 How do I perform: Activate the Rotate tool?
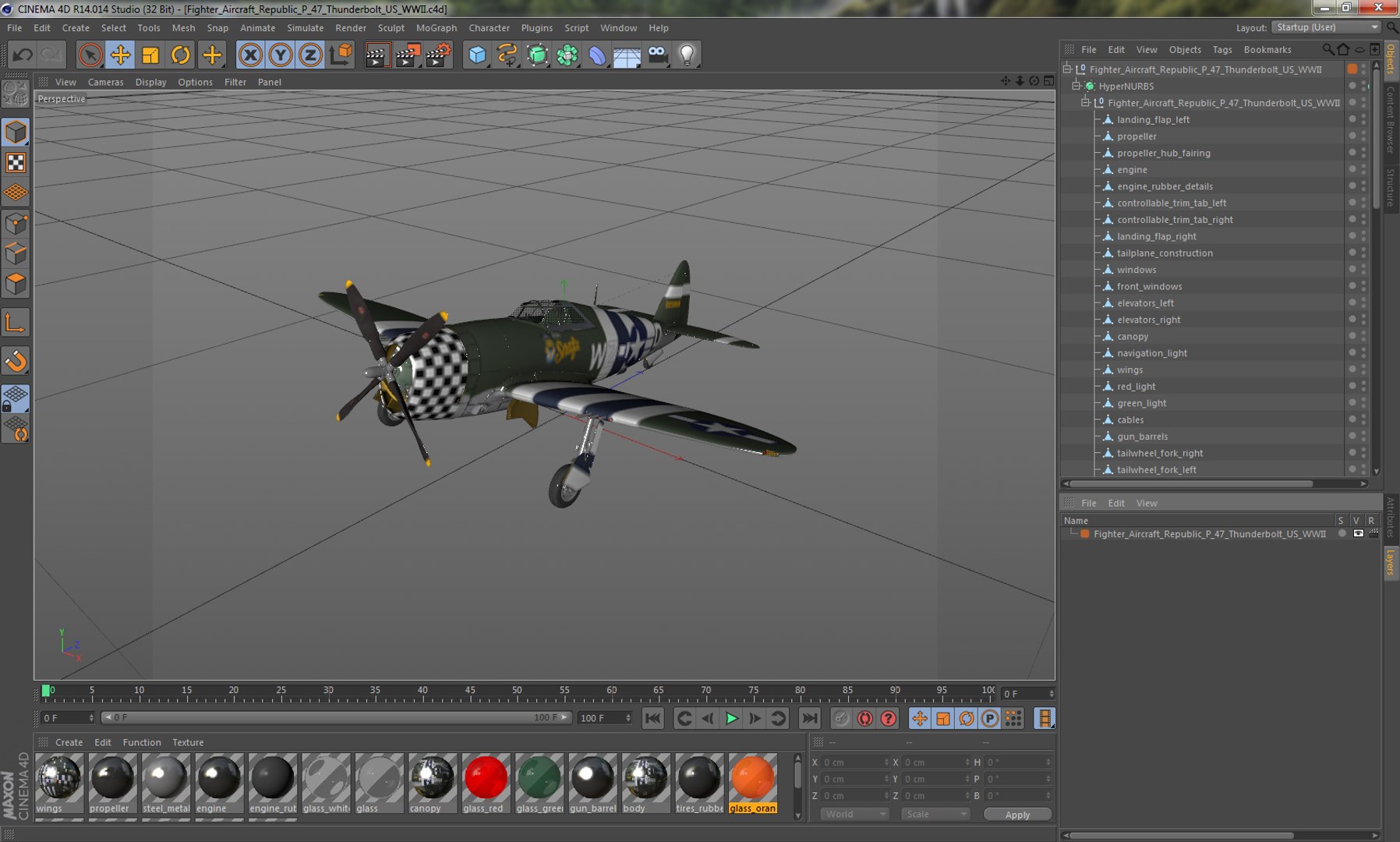point(181,55)
